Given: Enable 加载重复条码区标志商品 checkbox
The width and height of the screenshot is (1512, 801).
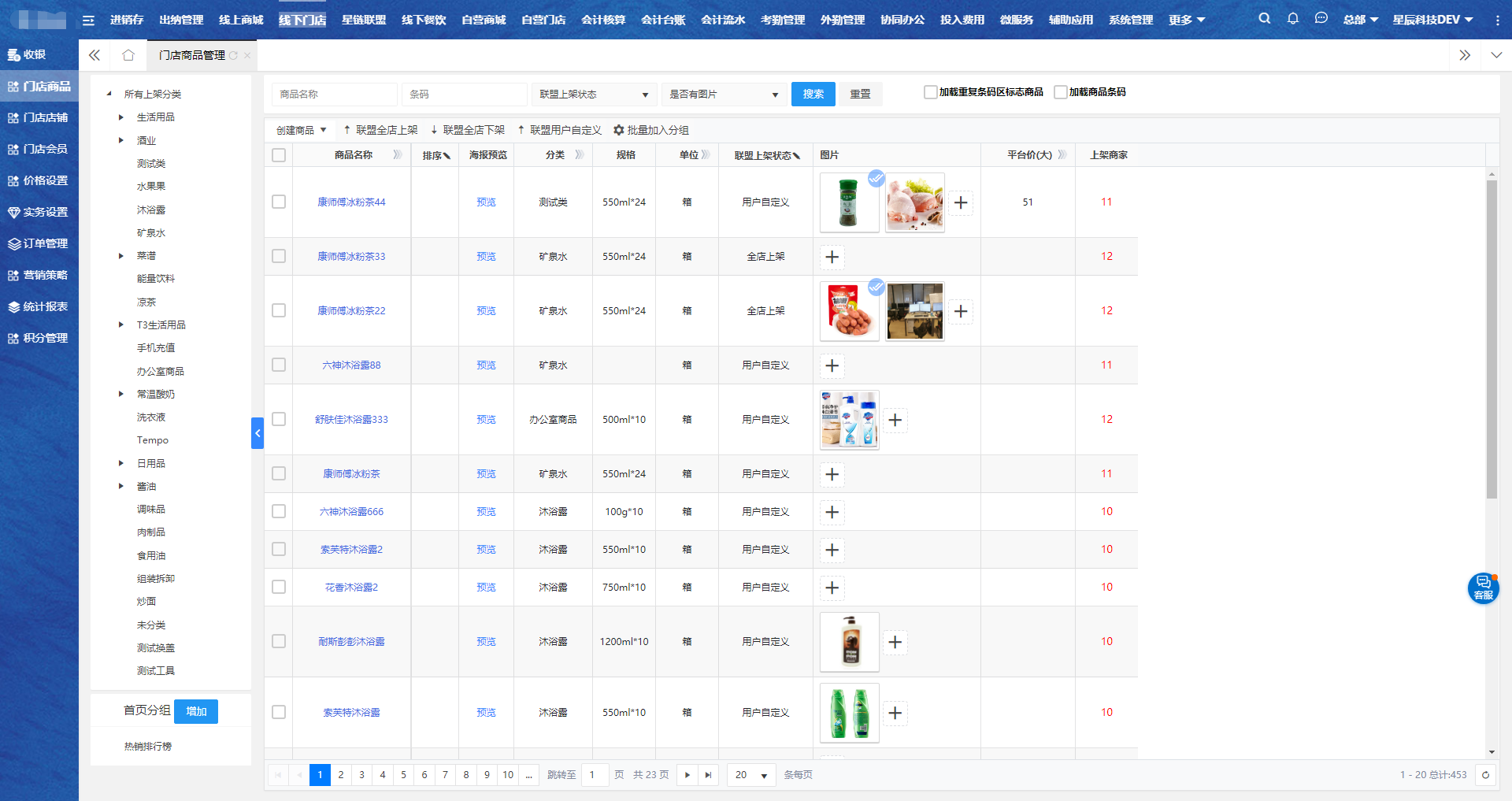Looking at the screenshot, I should pos(930,92).
